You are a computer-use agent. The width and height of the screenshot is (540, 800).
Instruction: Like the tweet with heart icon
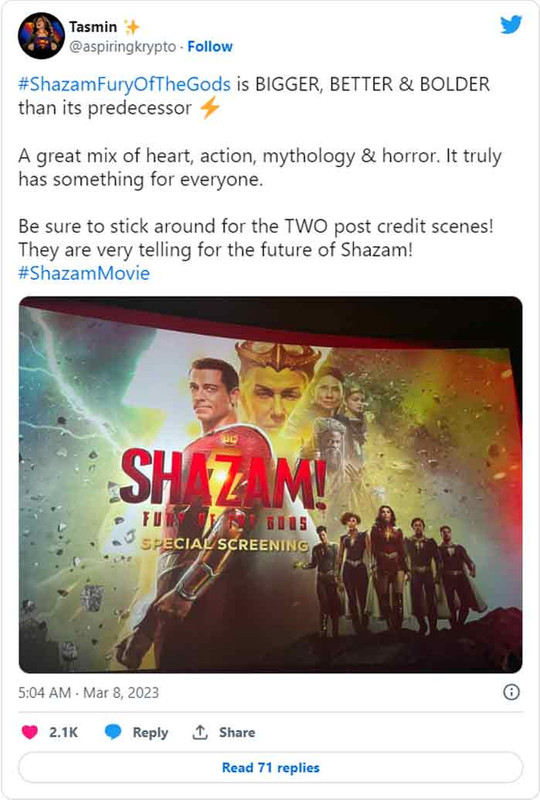30,732
